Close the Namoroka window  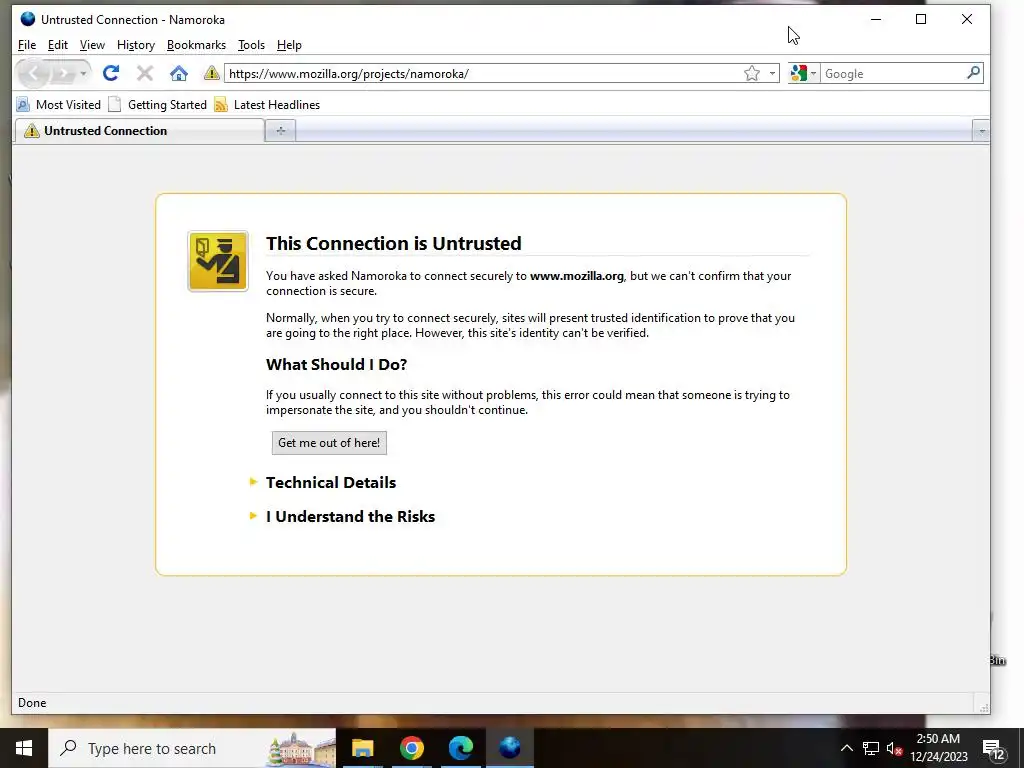tap(967, 20)
